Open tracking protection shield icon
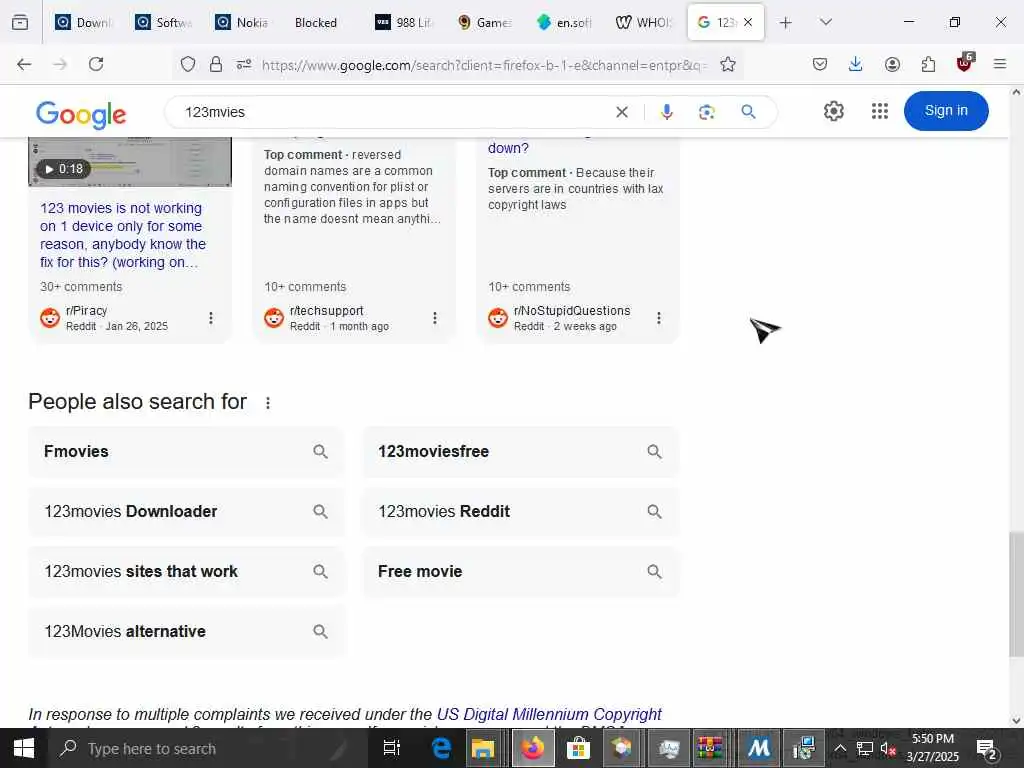 coord(188,64)
